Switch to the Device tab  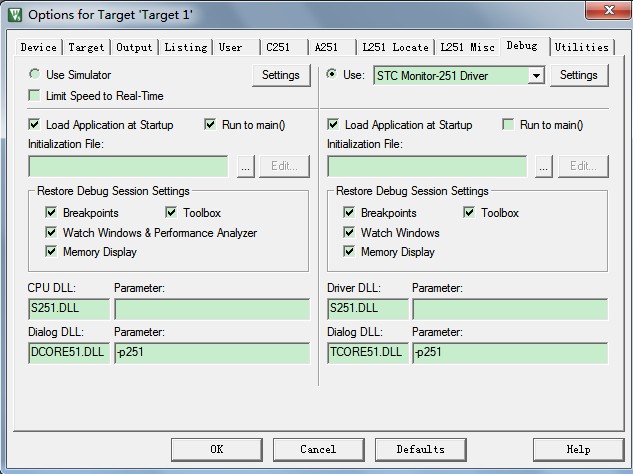click(38, 47)
